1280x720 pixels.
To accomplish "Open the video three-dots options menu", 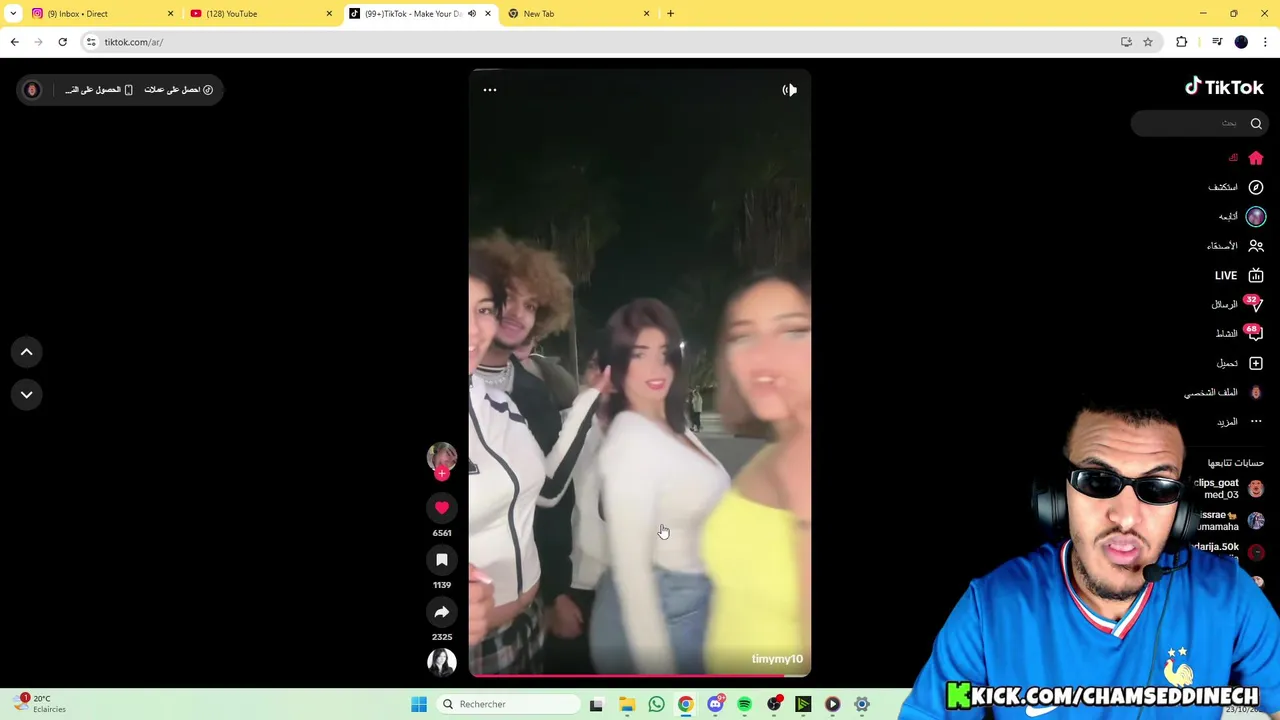I will 490,90.
